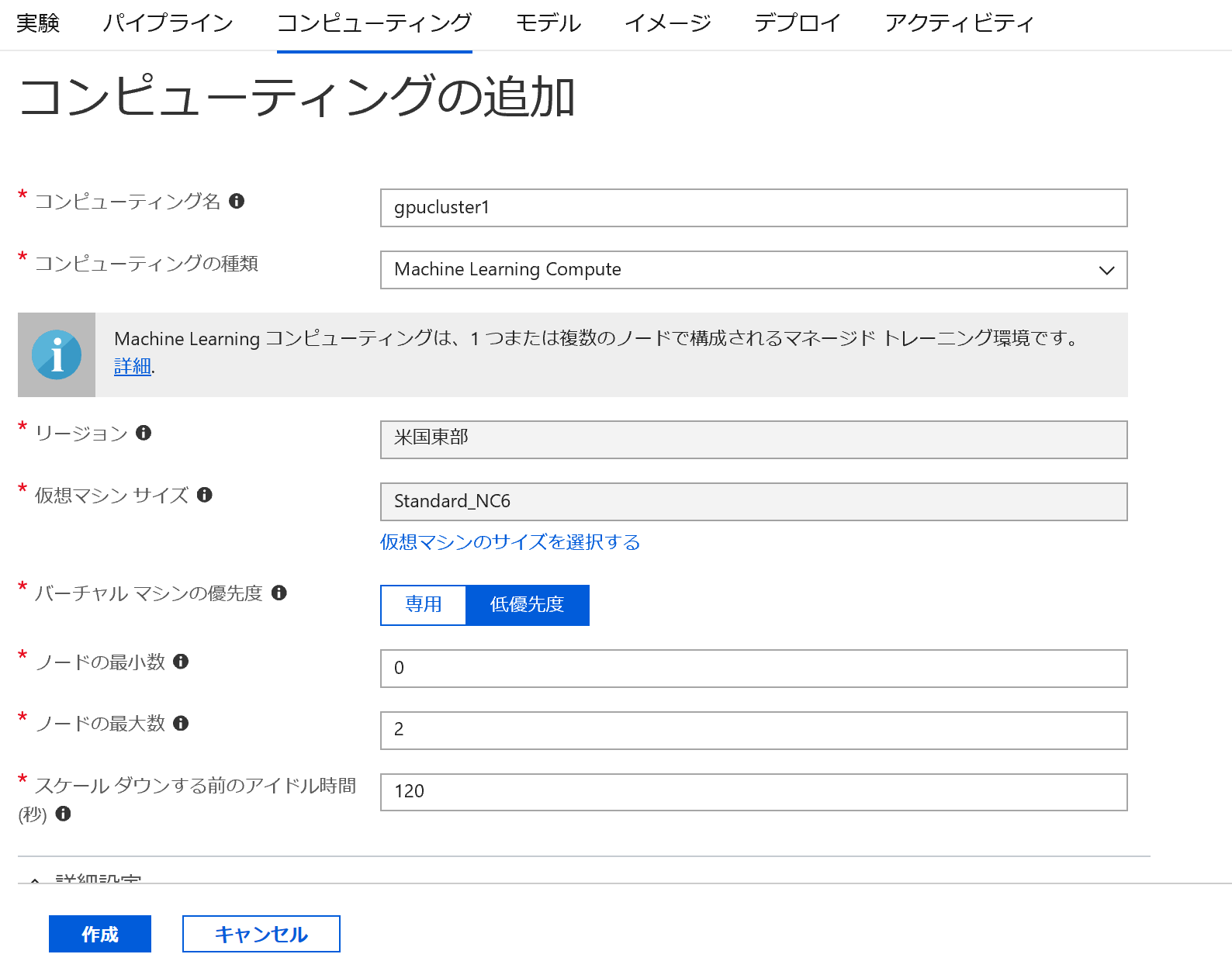Focus the minimum nodes field showing 0
The image size is (1232, 961).
(753, 669)
